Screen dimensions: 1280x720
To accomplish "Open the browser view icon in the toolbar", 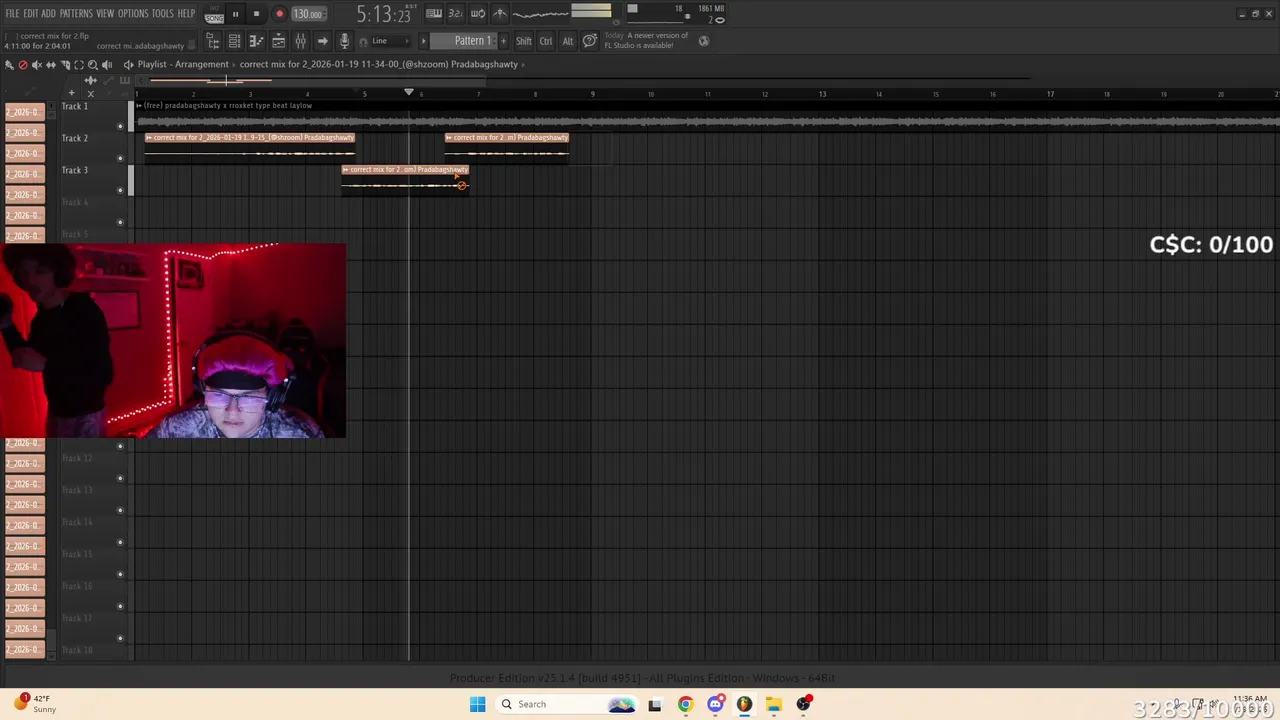I will point(213,41).
